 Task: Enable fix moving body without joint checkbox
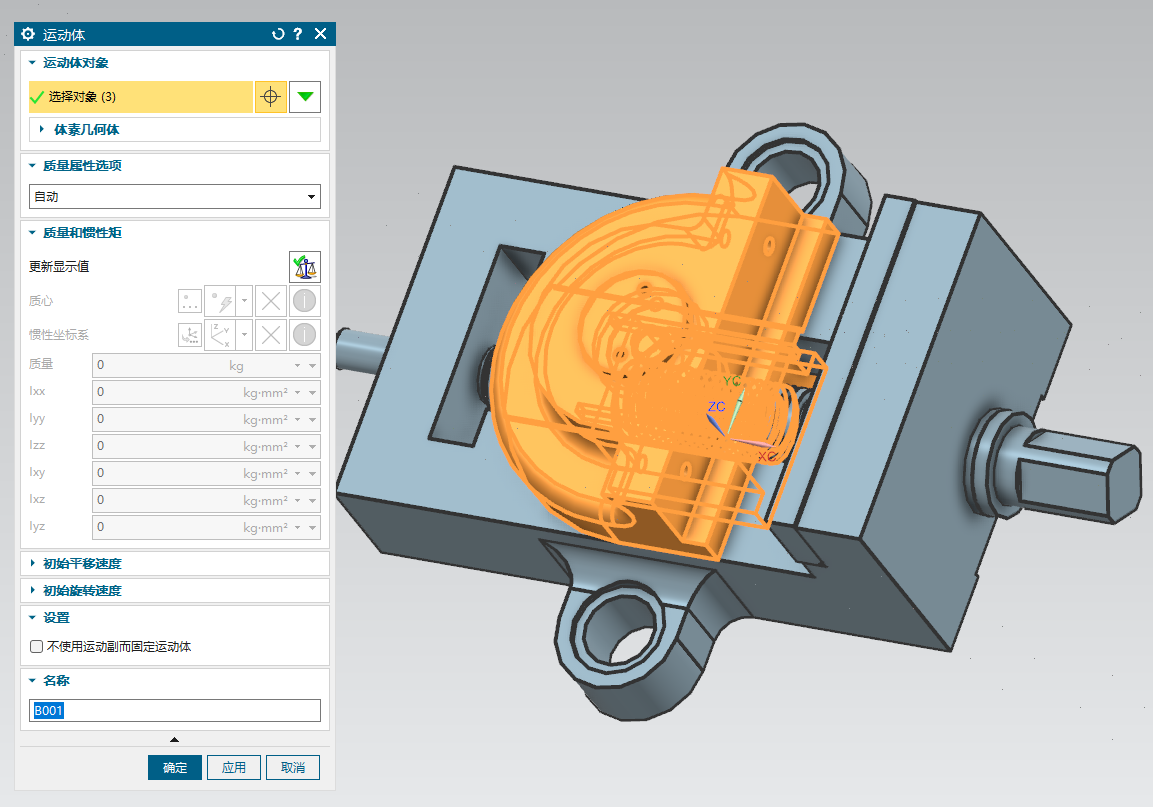[x=37, y=647]
